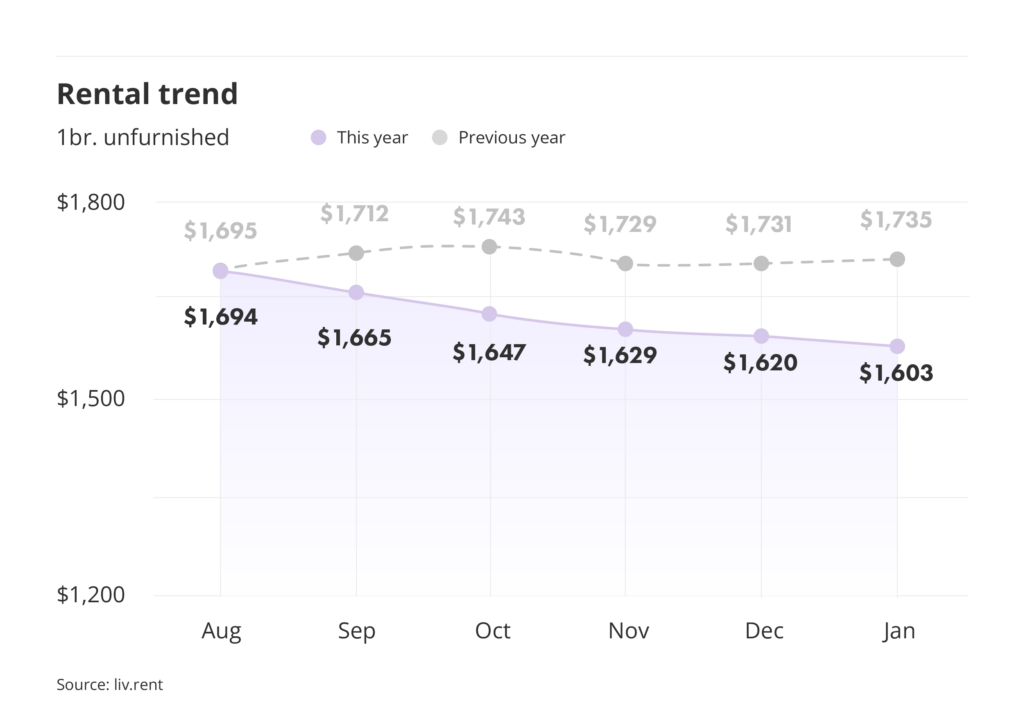Click the 'Rental trend' chart title
Image resolution: width=1024 pixels, height=717 pixels.
pos(147,94)
